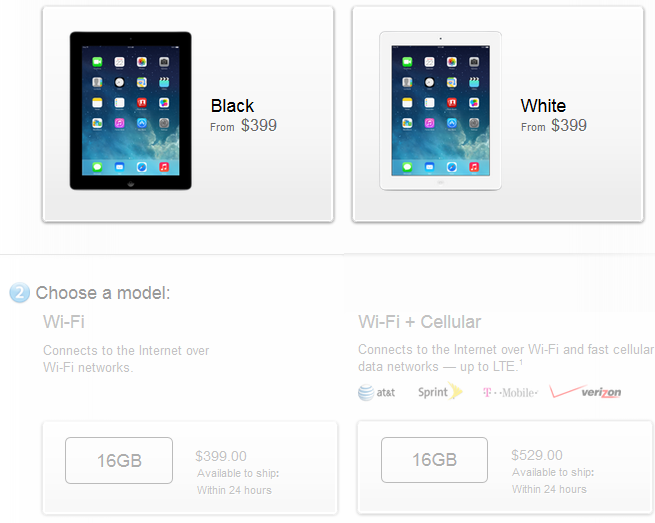
Task: Click the AT&T carrier logo
Action: [376, 393]
